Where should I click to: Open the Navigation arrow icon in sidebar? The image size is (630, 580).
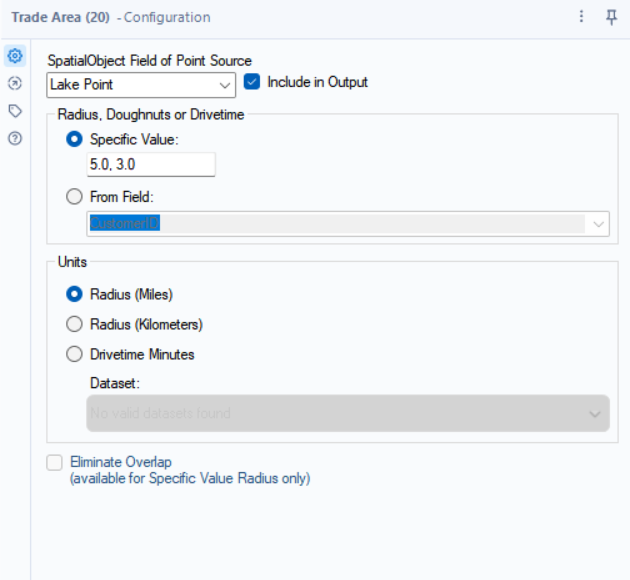pyautogui.click(x=15, y=84)
